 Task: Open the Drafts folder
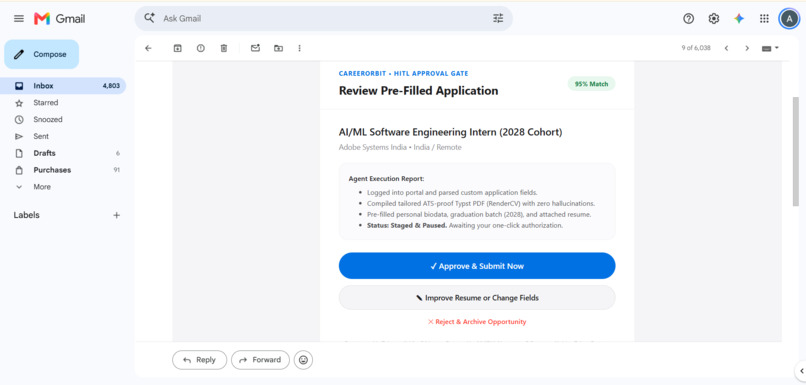tap(63, 153)
